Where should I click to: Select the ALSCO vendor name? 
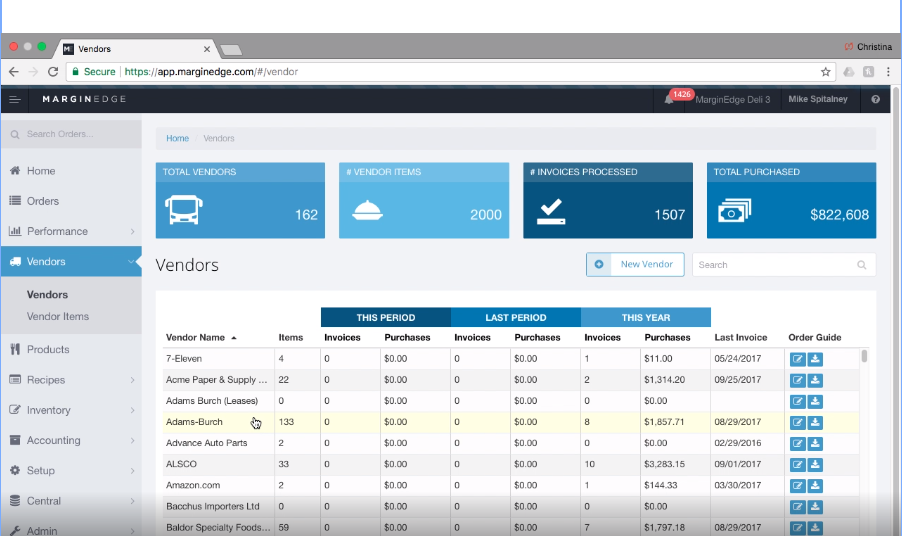point(181,465)
